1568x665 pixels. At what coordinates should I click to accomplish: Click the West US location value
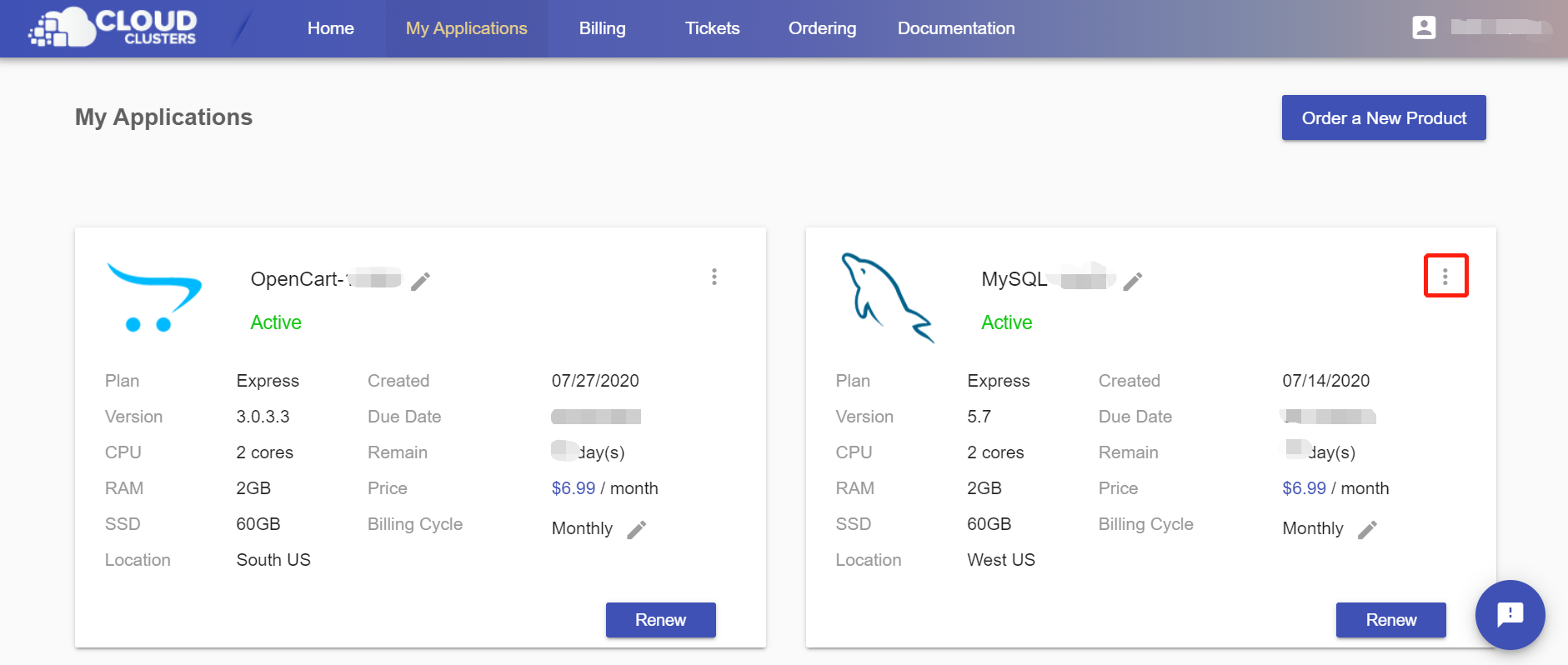[1001, 560]
